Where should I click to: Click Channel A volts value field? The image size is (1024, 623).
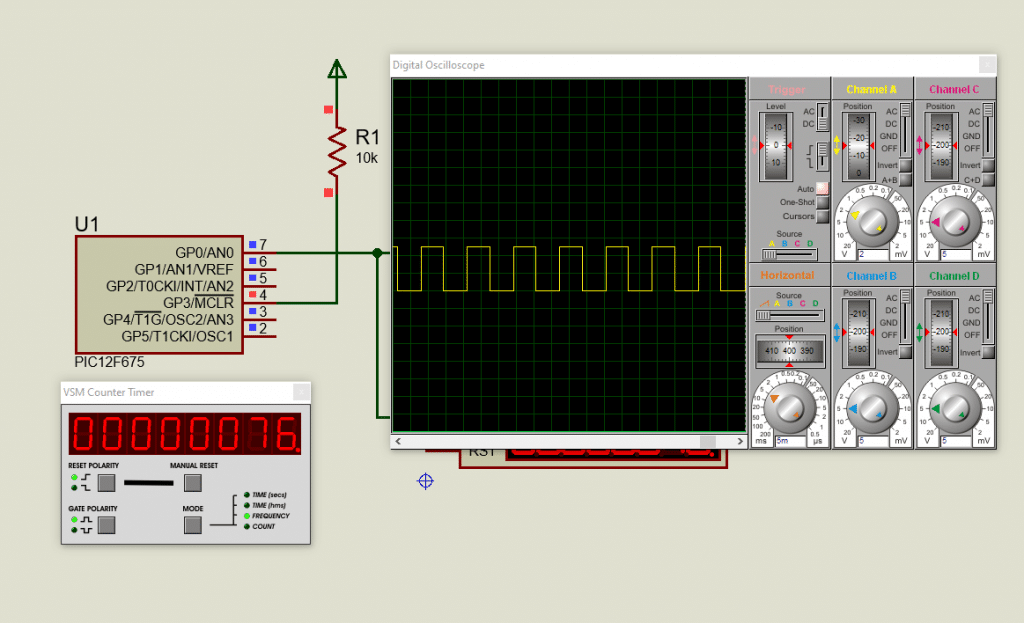873,255
